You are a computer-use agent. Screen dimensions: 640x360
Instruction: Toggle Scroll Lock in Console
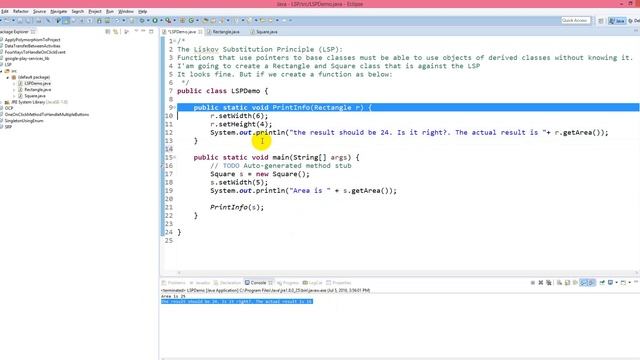[x=567, y=282]
